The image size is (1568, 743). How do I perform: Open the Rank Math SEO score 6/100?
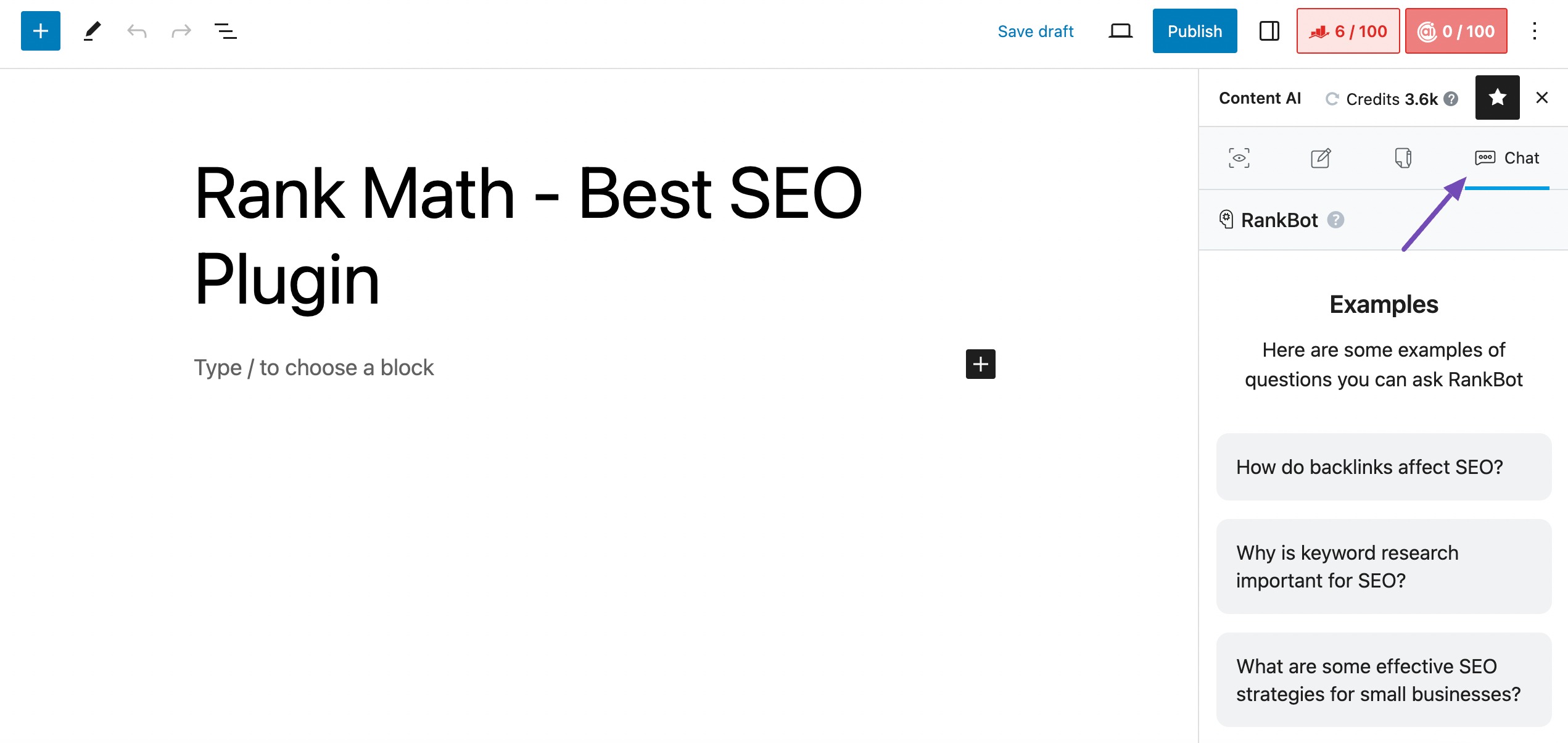pyautogui.click(x=1348, y=31)
